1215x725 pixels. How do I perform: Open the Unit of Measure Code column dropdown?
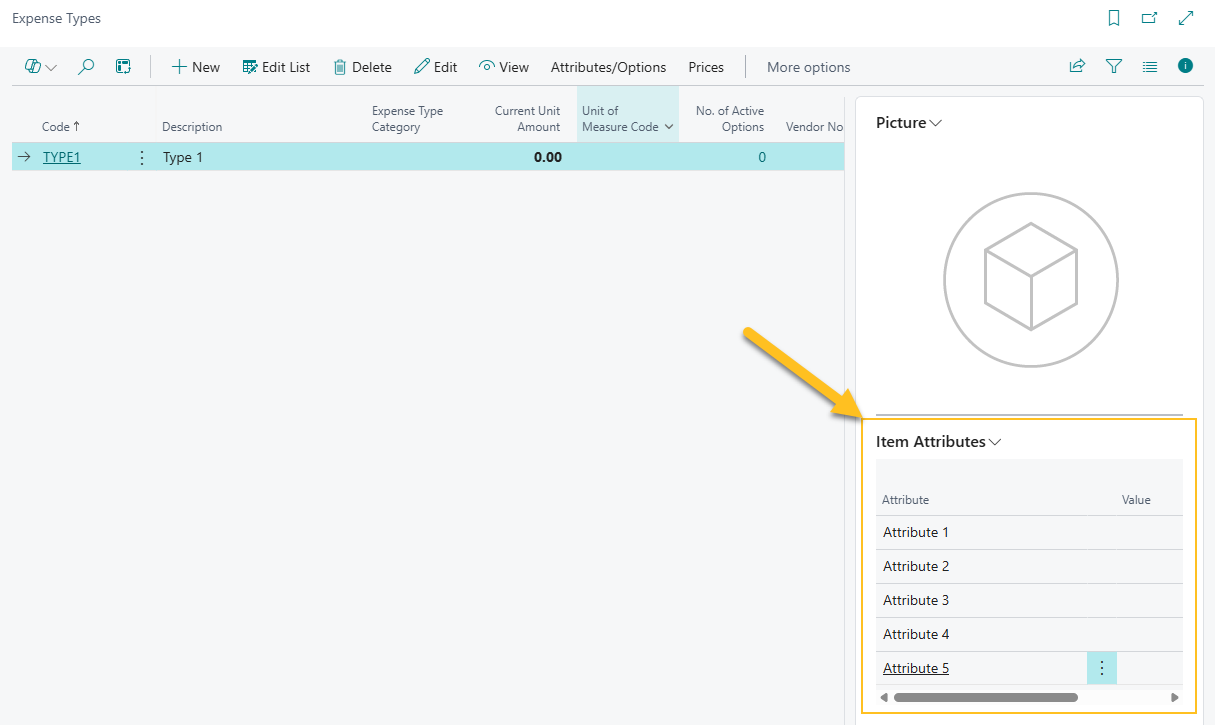pos(669,127)
